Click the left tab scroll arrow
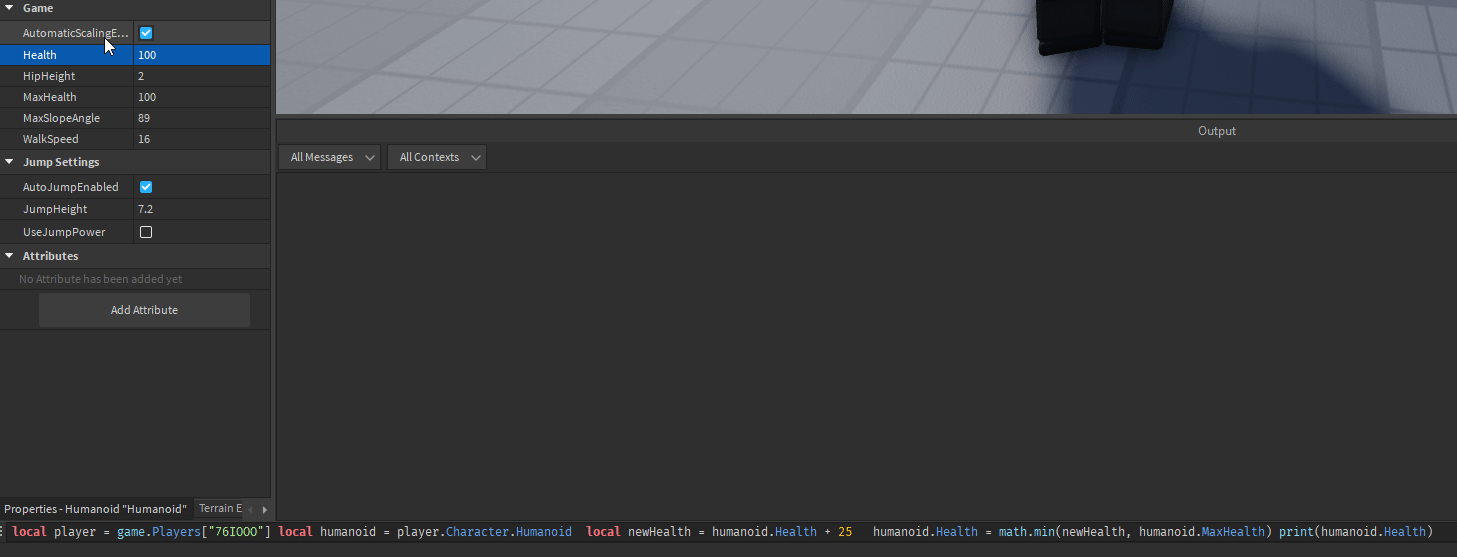This screenshot has height=557, width=1457. pyautogui.click(x=251, y=509)
